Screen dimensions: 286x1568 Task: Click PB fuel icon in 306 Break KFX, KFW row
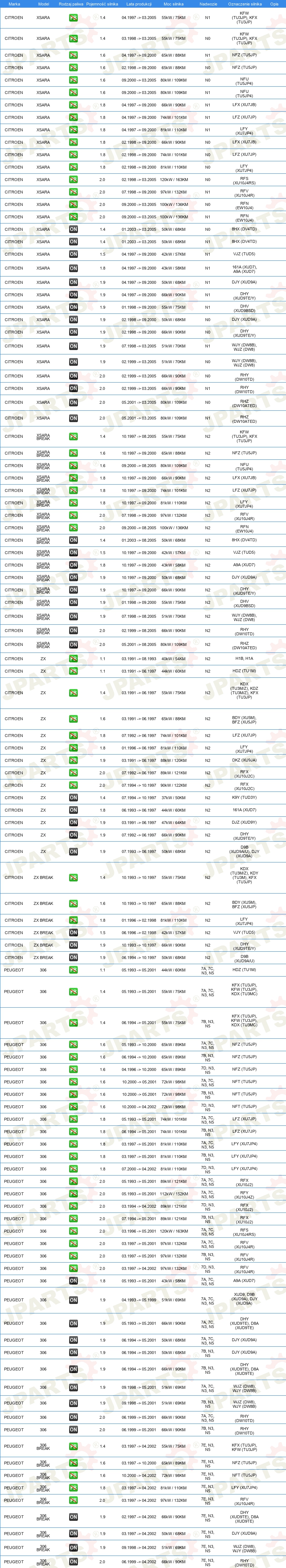click(x=73, y=1446)
